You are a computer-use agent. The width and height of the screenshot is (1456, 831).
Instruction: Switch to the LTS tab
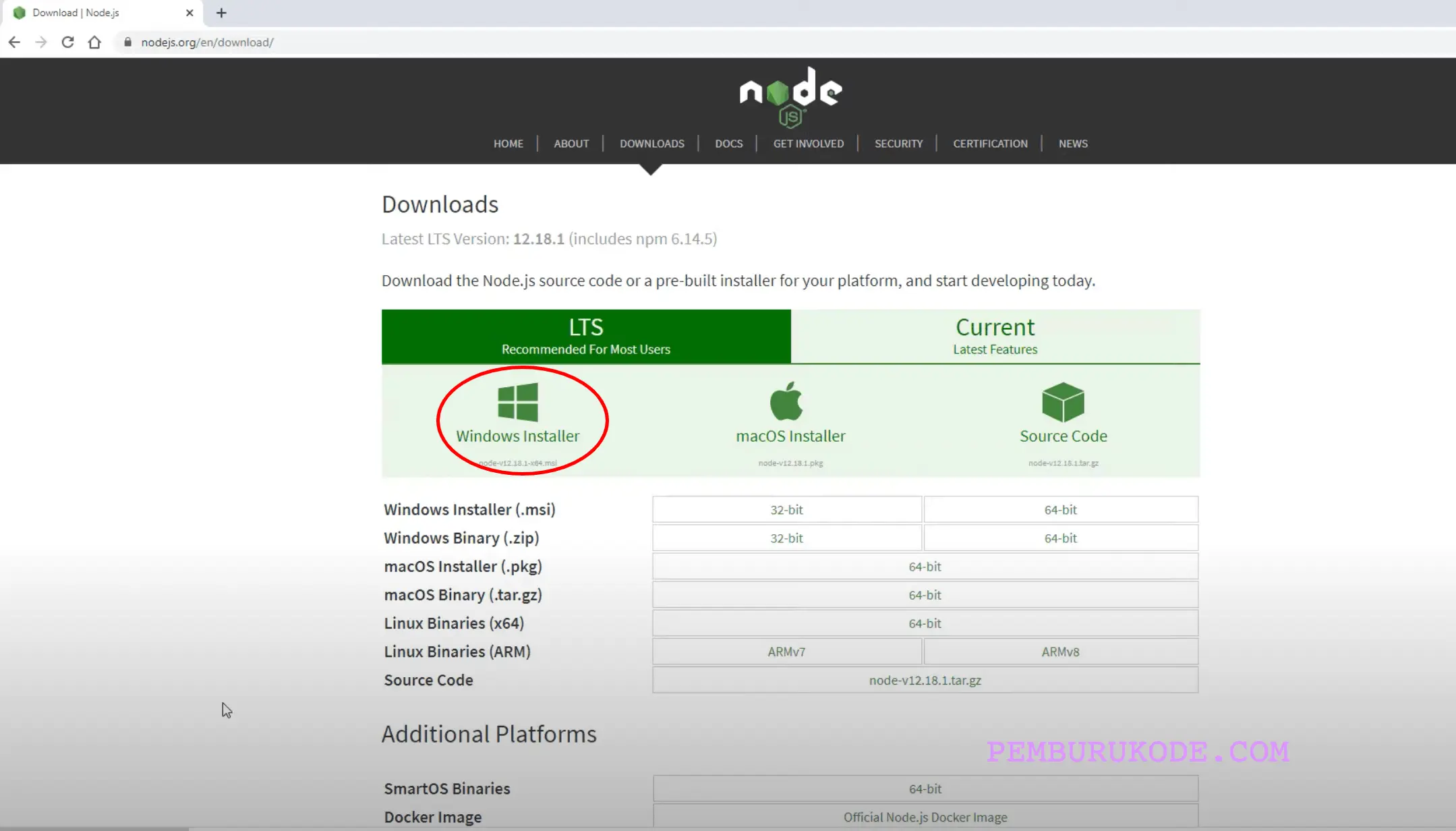point(585,336)
